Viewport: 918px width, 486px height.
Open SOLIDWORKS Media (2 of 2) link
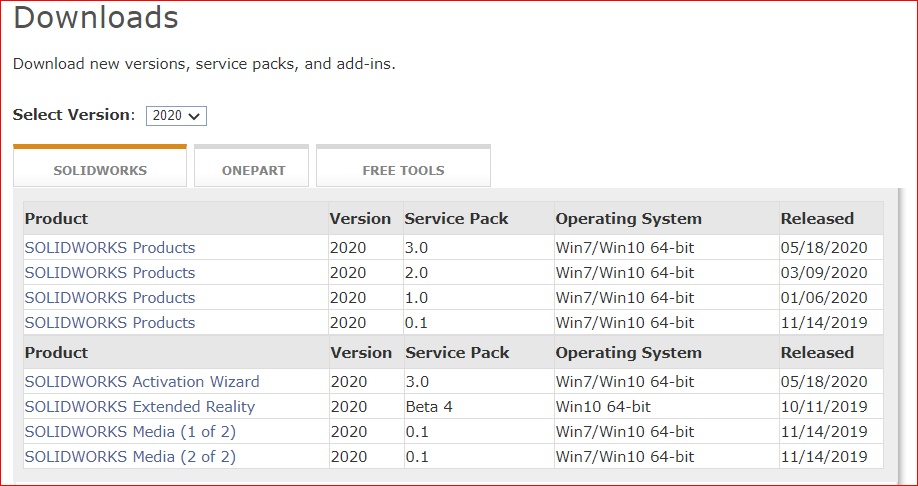click(x=130, y=457)
